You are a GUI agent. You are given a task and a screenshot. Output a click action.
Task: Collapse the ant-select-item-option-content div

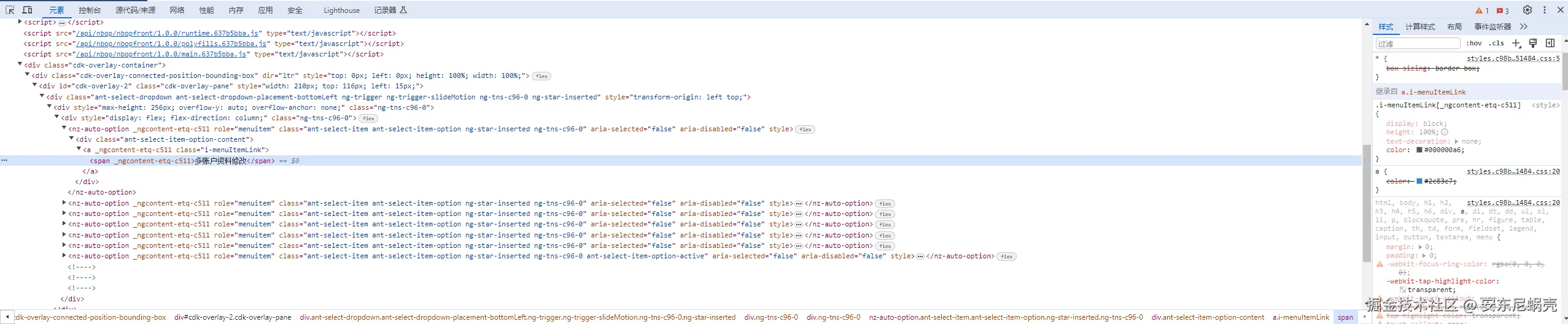pos(72,139)
